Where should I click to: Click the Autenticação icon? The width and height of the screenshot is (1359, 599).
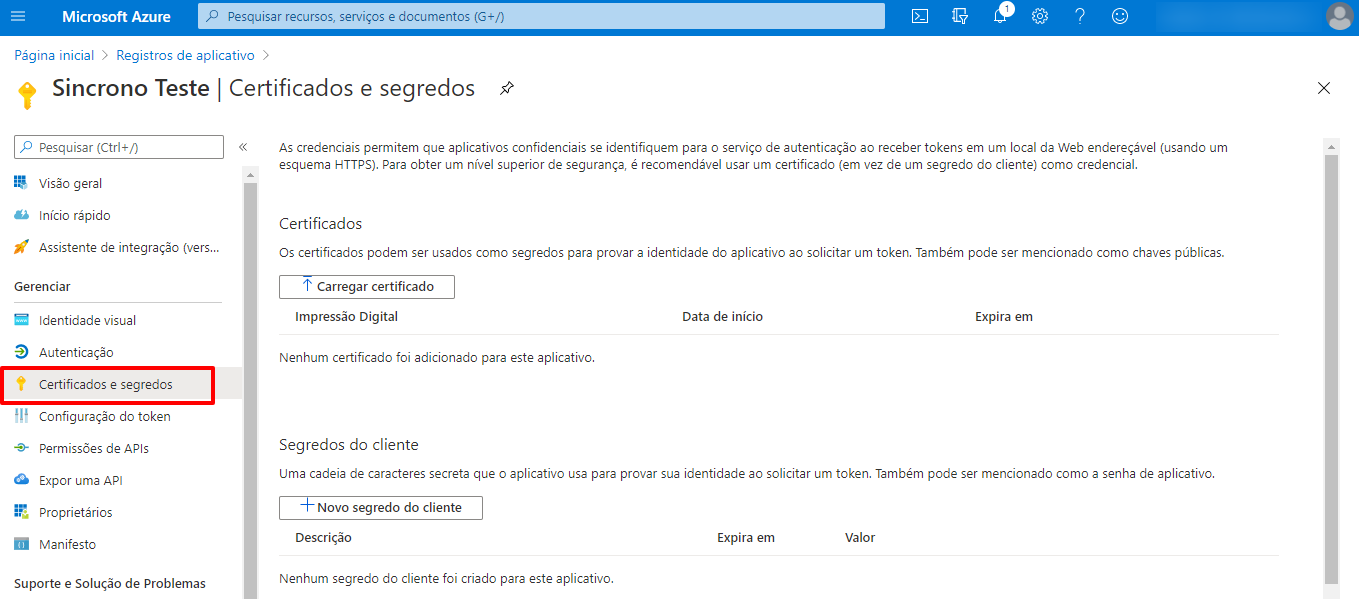(20, 352)
